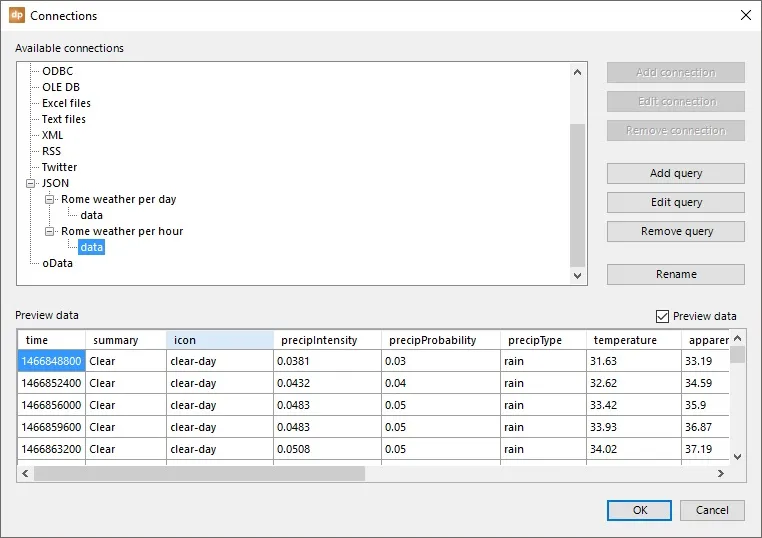762x538 pixels.
Task: Select precipIntensity cell 0.0508
Action: [328, 449]
